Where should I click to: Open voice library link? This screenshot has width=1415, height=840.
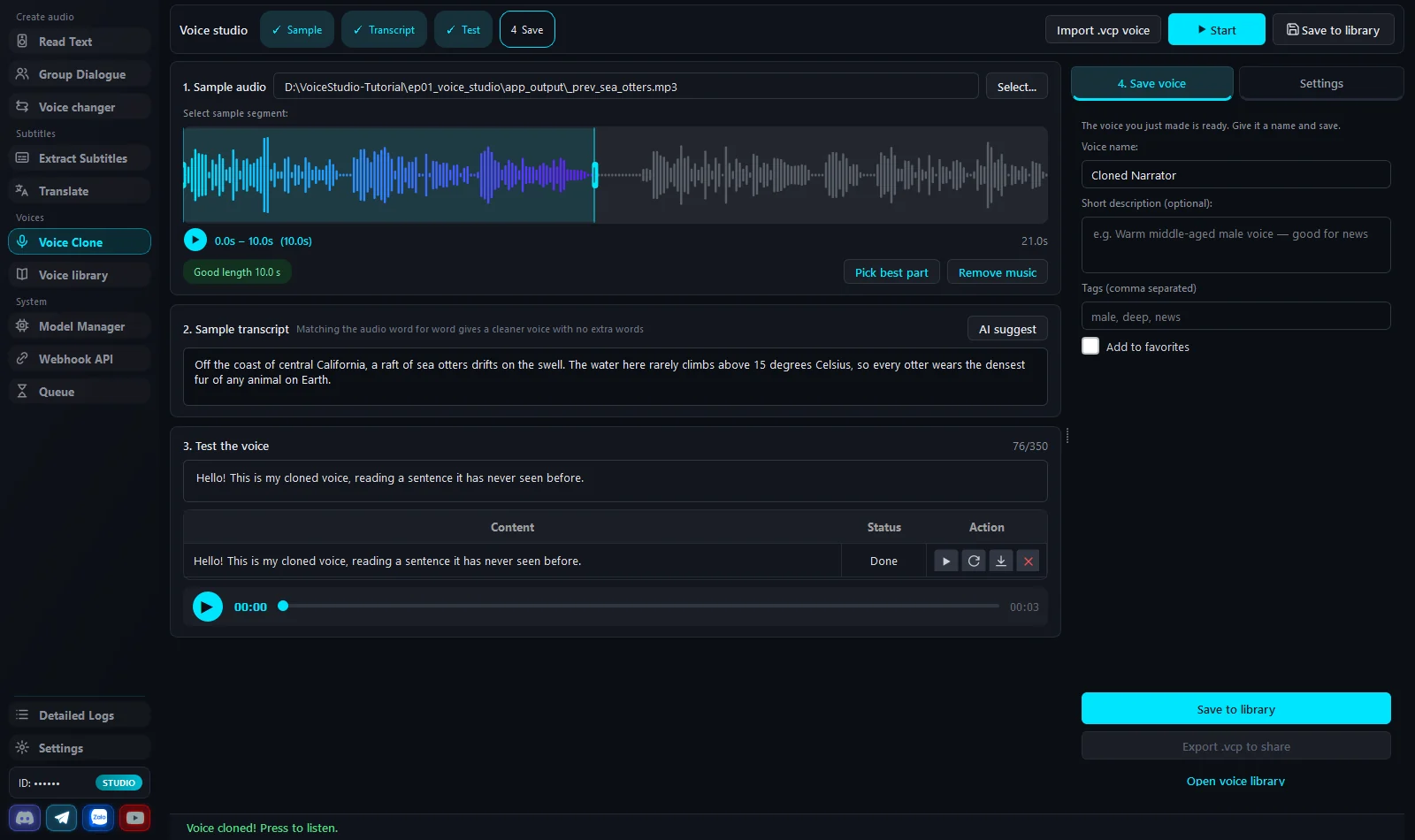[x=1235, y=781]
